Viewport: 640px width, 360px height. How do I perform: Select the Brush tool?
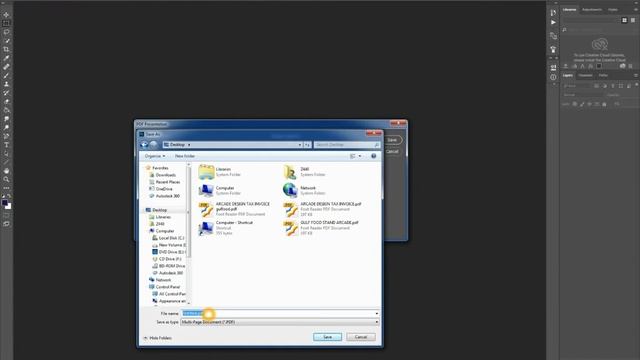point(6,75)
